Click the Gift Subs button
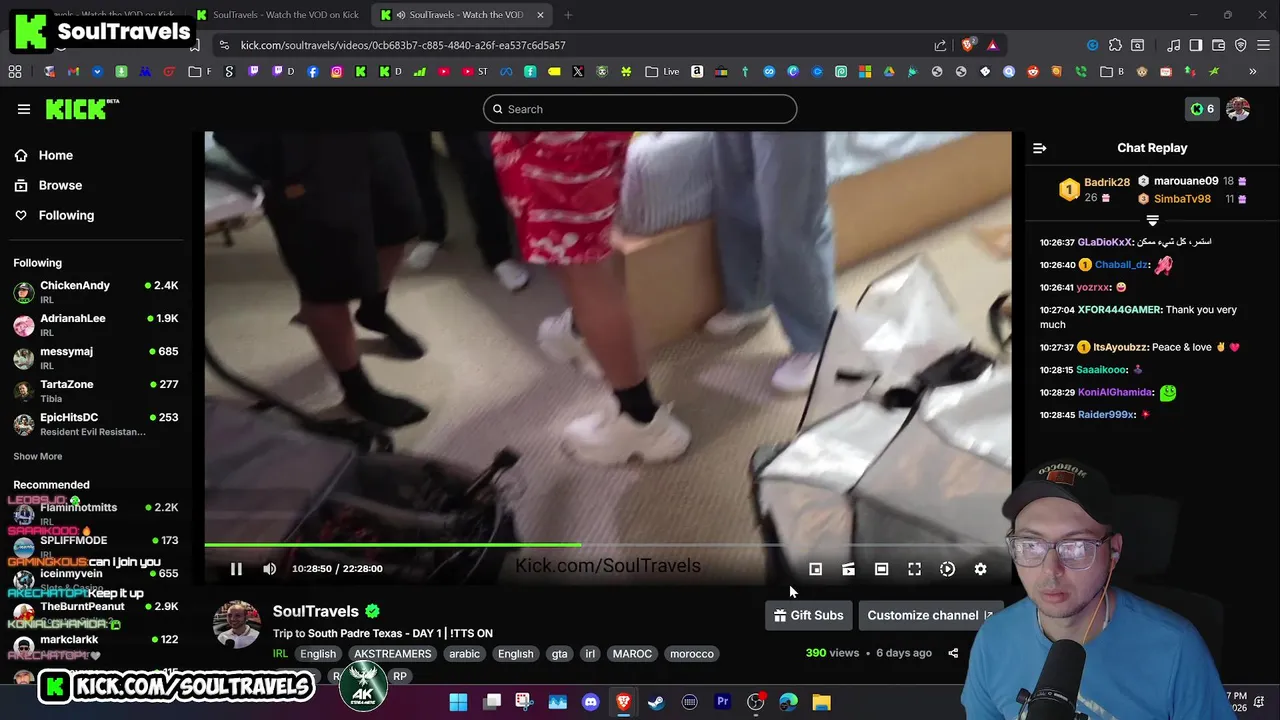1280x720 pixels. coord(808,615)
